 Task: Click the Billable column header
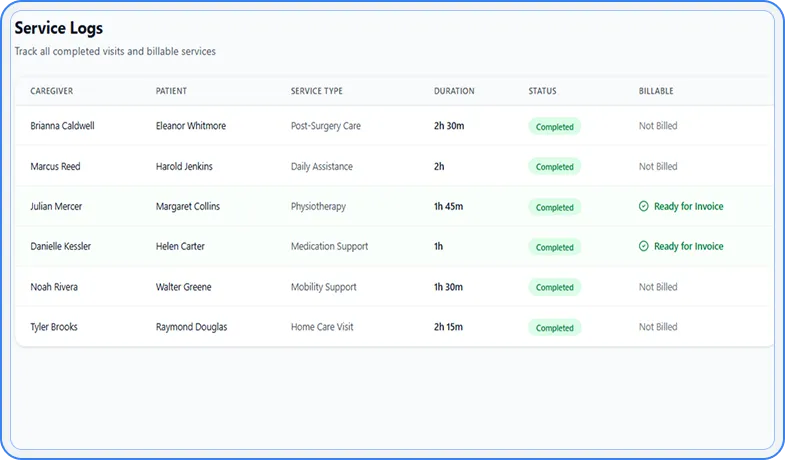(x=656, y=92)
